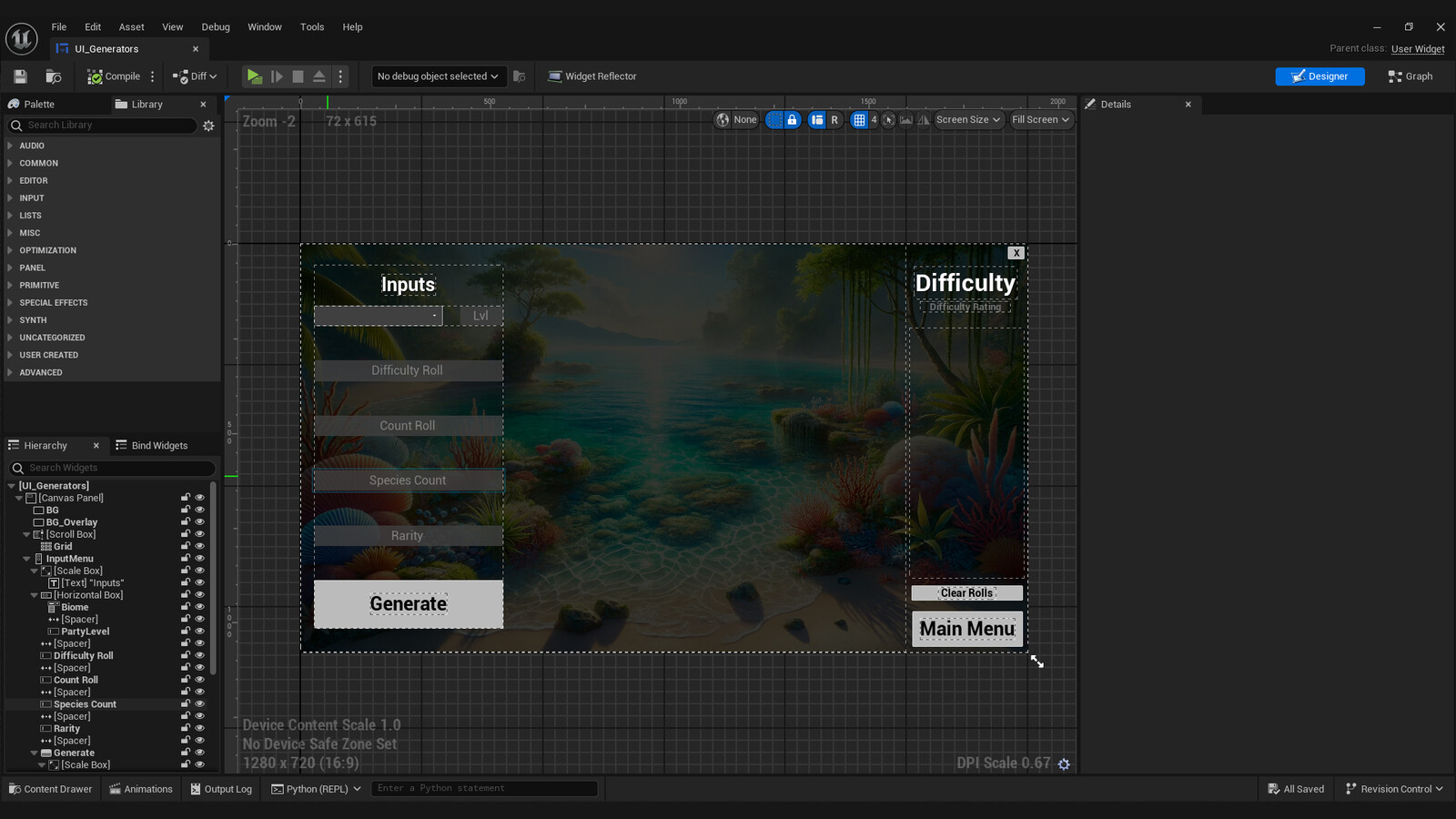Open the Screen Size dropdown
This screenshot has width=1456, height=819.
coord(968,120)
